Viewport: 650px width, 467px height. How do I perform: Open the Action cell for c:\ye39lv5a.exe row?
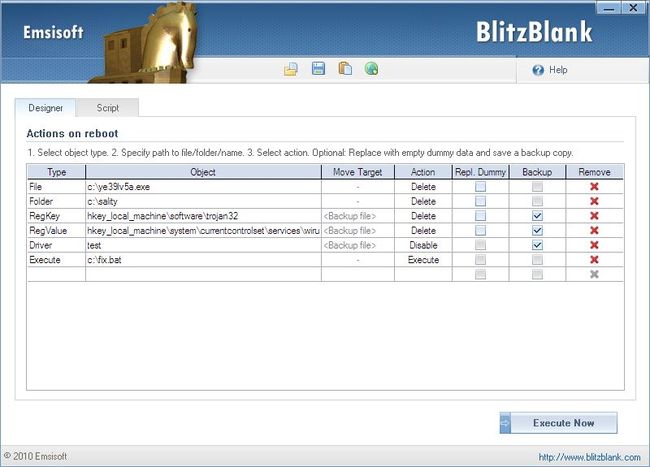423,186
